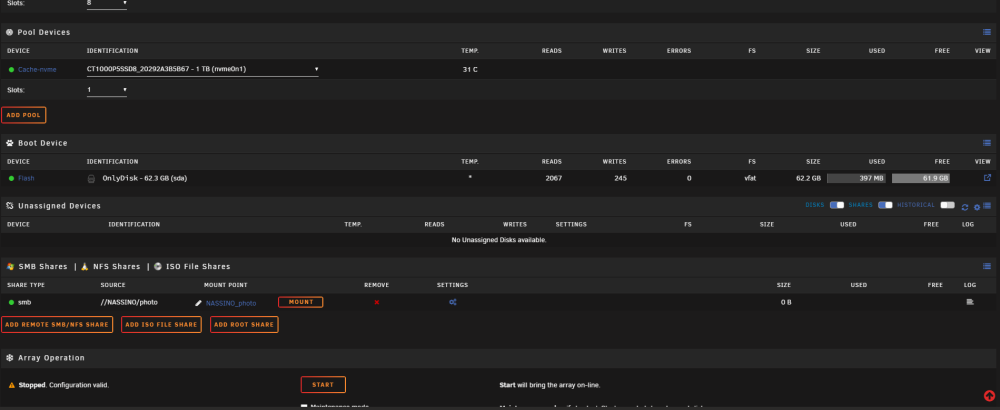Toggle Boot Device list view icon
Viewport: 1000px width, 410px height.
987,143
